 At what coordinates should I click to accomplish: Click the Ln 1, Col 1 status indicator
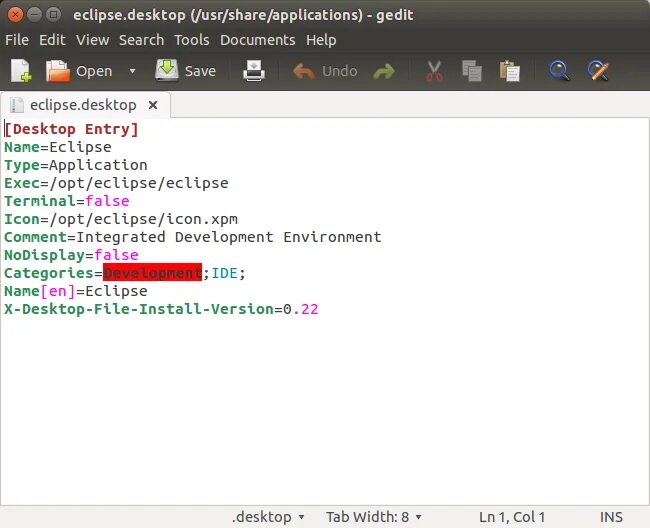tap(512, 517)
